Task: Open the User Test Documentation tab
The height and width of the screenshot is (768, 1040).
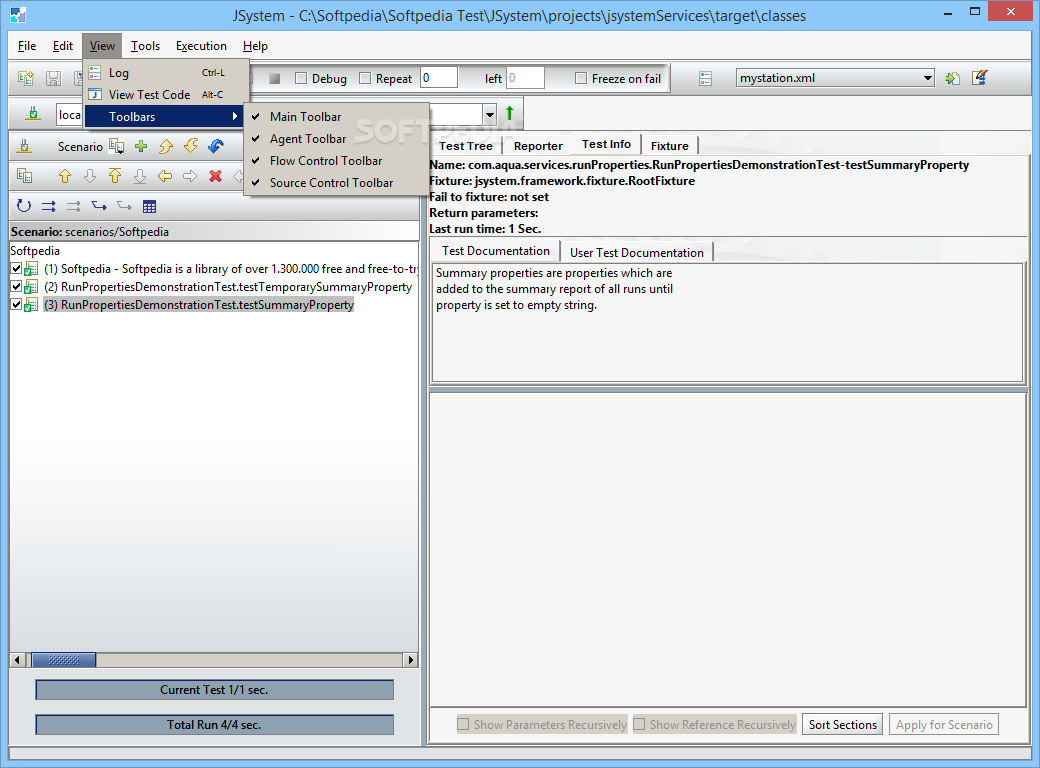Action: (x=637, y=253)
